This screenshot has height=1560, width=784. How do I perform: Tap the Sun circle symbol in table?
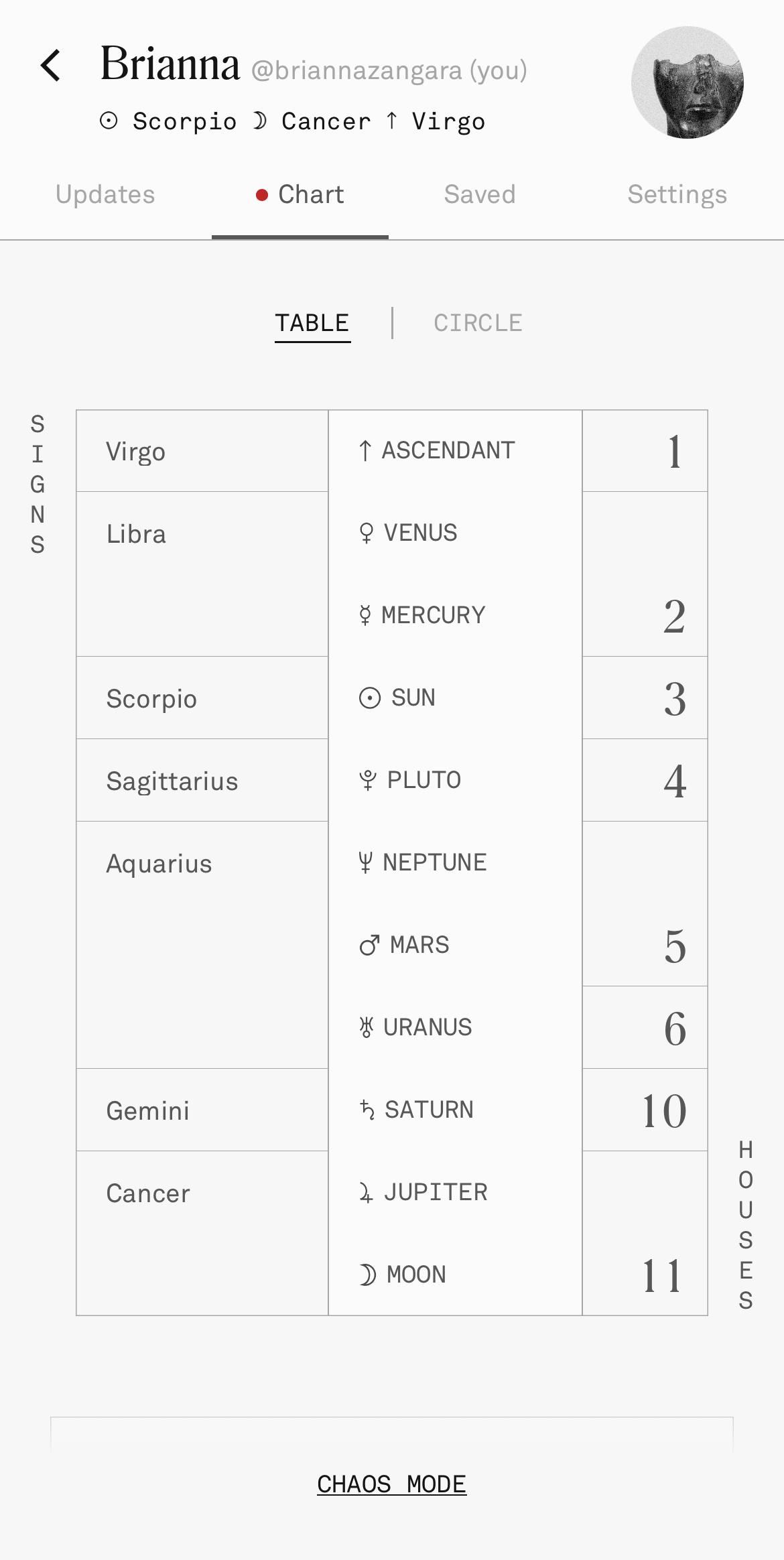click(370, 698)
